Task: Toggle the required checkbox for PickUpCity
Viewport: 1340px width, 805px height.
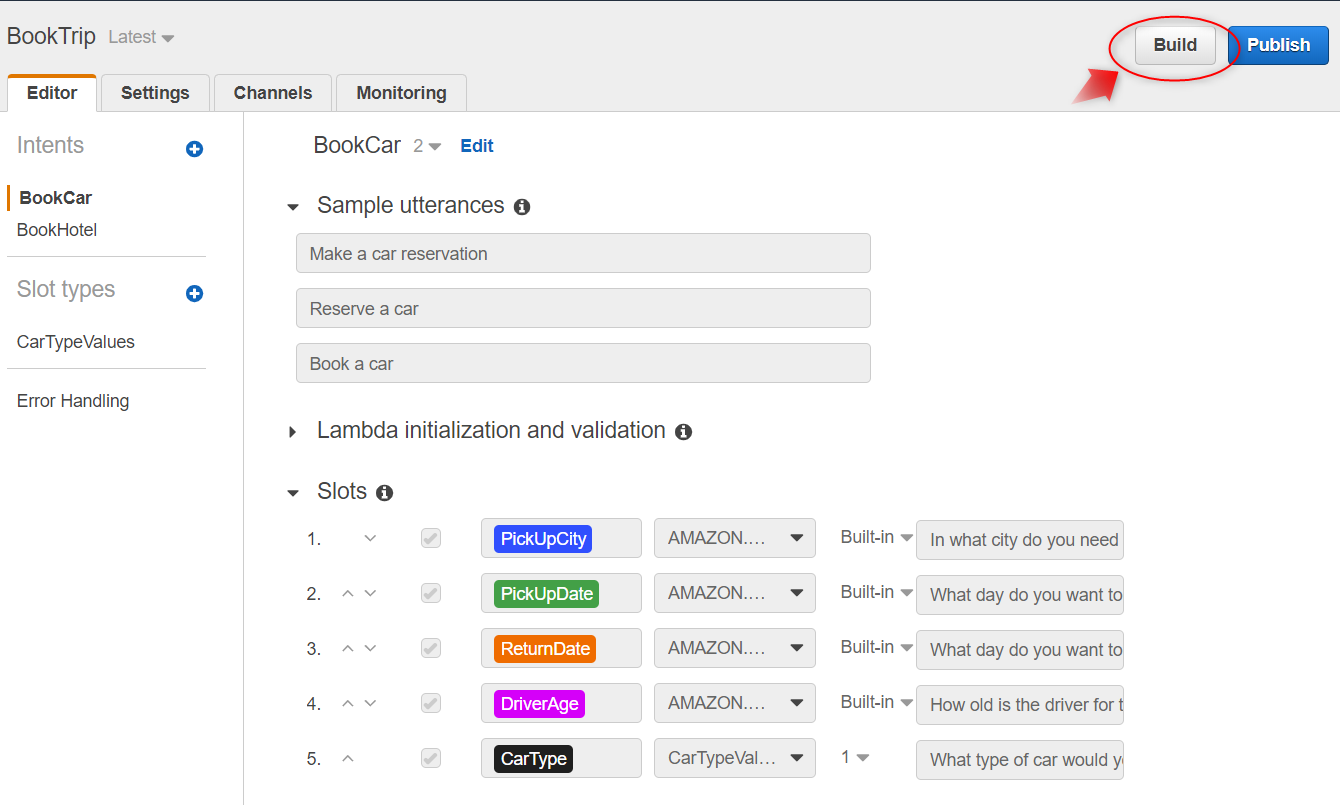Action: [430, 539]
